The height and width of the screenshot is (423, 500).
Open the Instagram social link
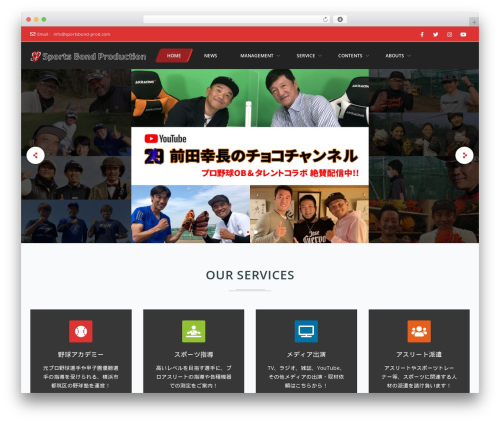449,34
